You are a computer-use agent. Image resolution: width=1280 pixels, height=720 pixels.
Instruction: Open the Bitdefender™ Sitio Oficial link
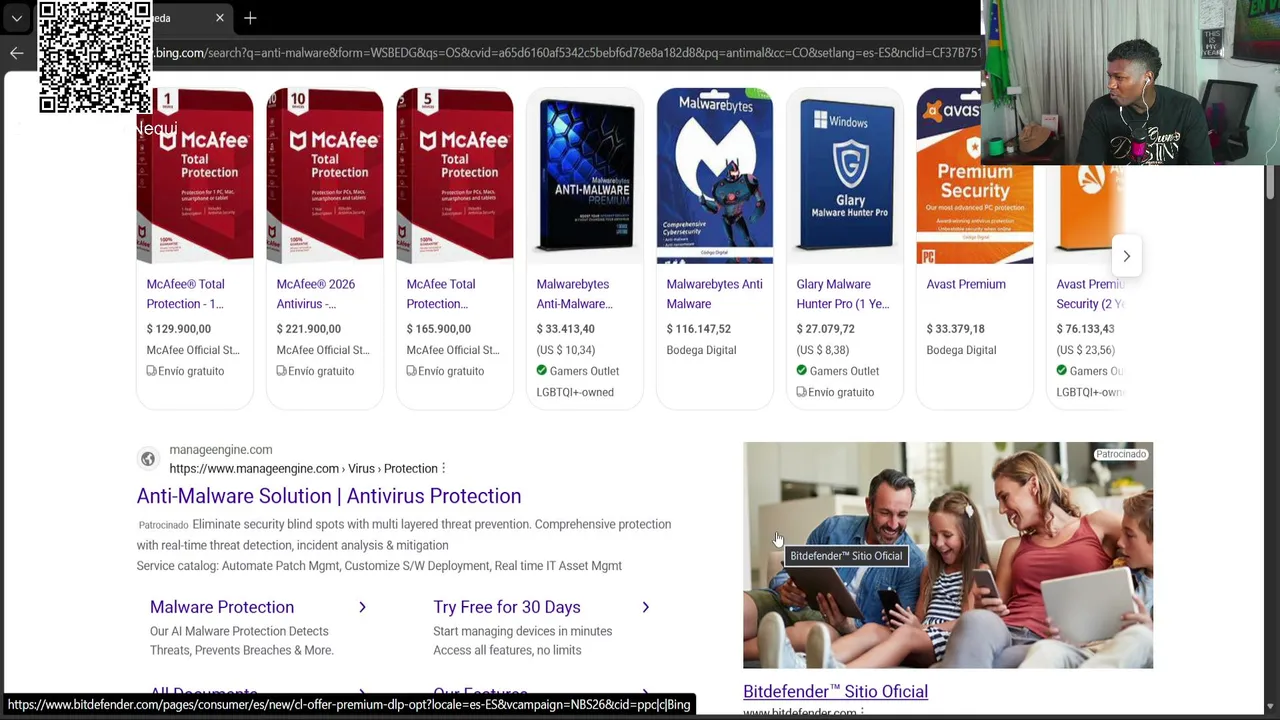pyautogui.click(x=835, y=692)
